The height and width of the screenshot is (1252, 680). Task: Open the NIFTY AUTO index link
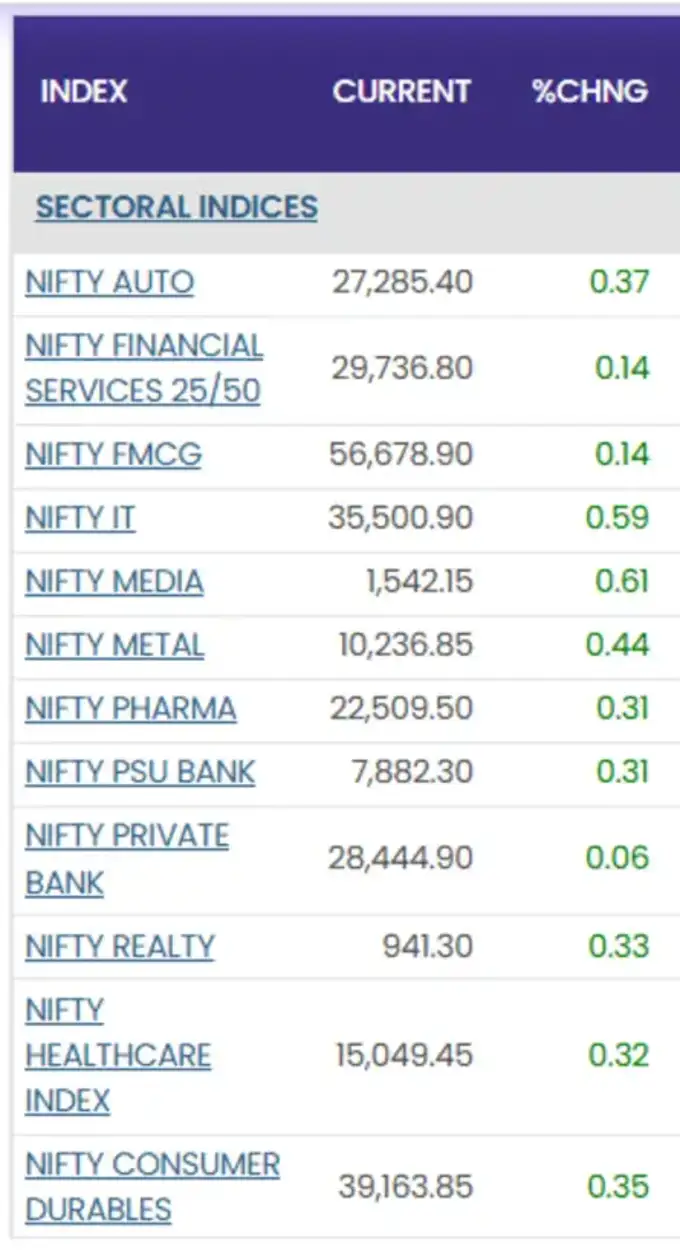pyautogui.click(x=109, y=282)
